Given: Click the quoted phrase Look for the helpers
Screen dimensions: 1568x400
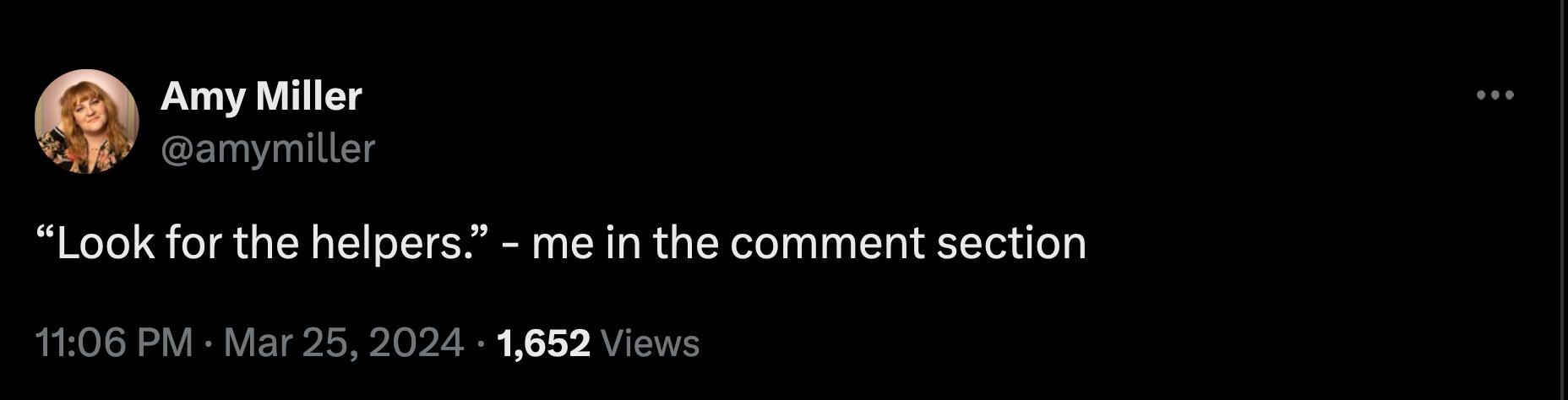Looking at the screenshot, I should [x=264, y=244].
